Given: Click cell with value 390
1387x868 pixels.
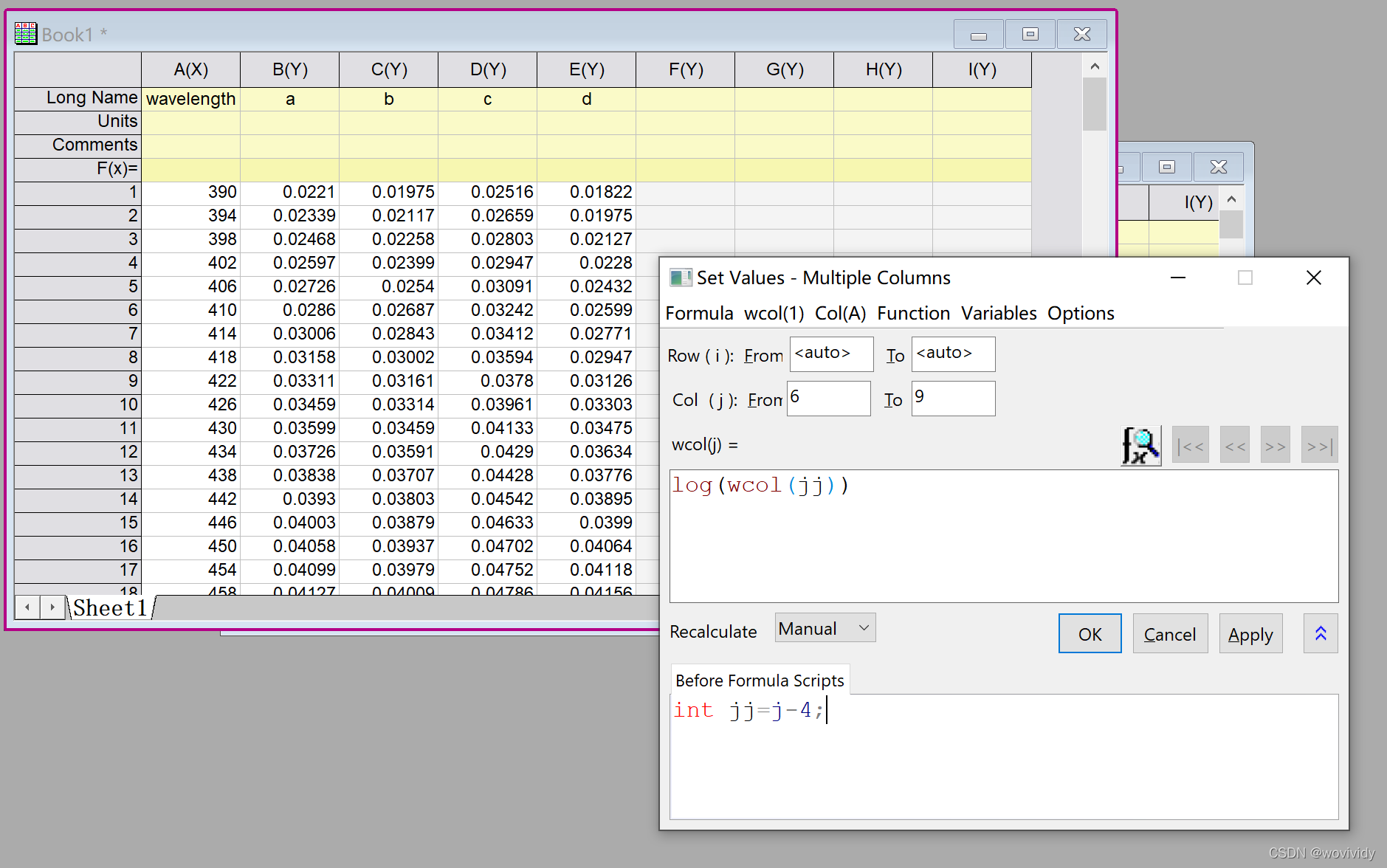Looking at the screenshot, I should (x=190, y=193).
